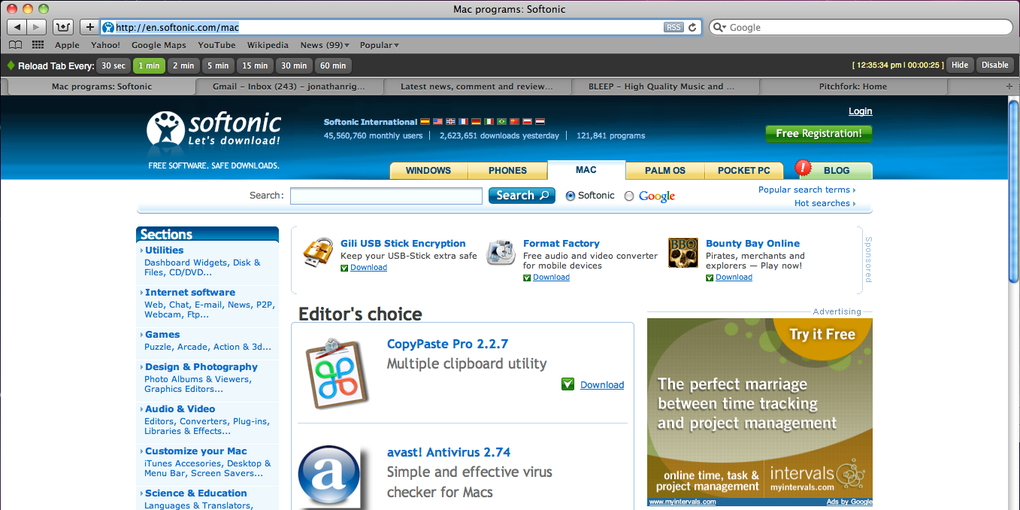Viewport: 1020px width, 510px height.
Task: Select the United States flag
Action: pyautogui.click(x=438, y=122)
